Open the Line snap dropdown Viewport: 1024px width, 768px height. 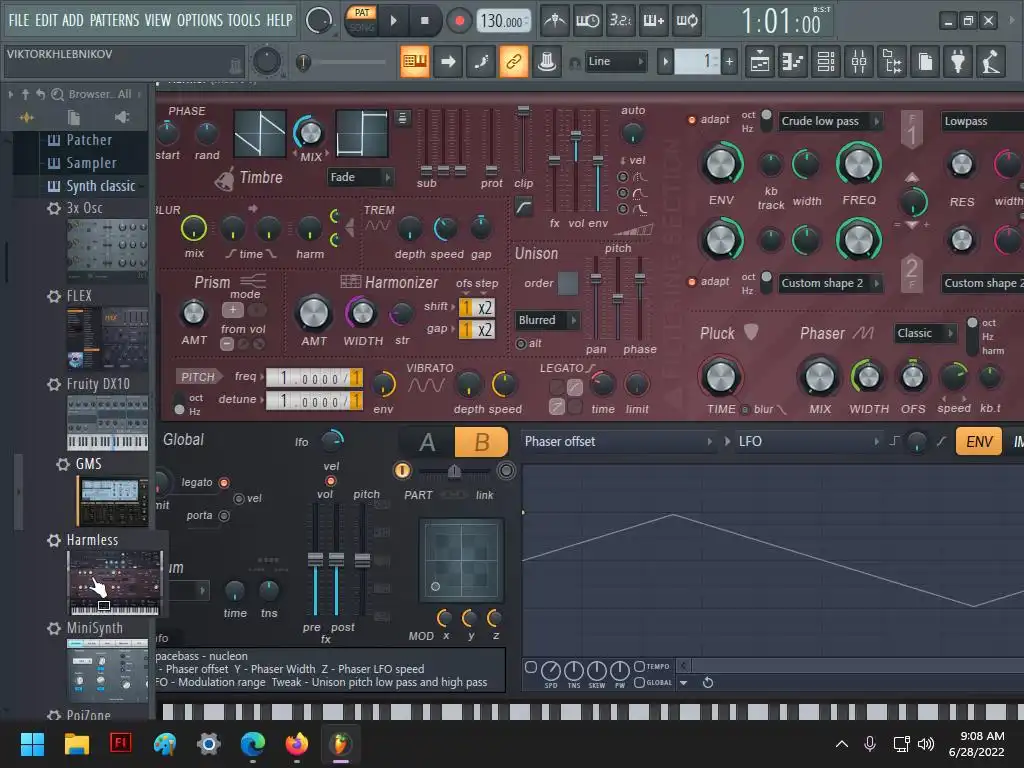615,61
